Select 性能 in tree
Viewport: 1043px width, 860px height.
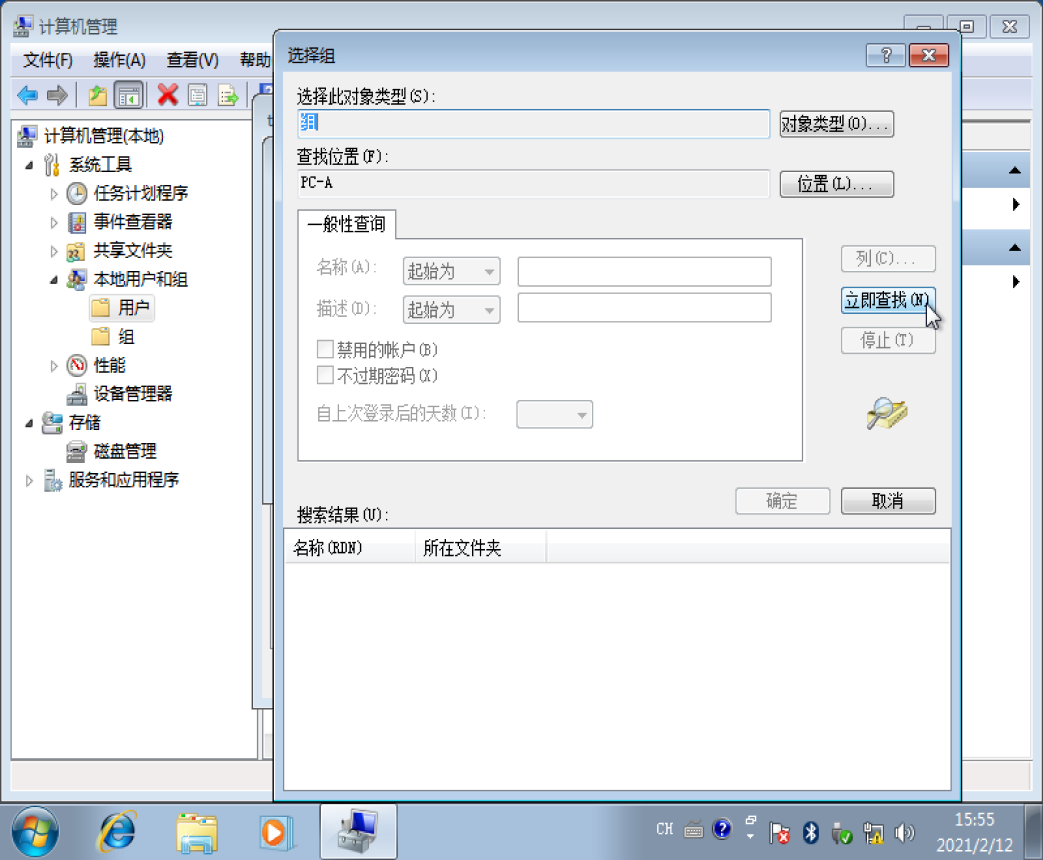coord(109,365)
